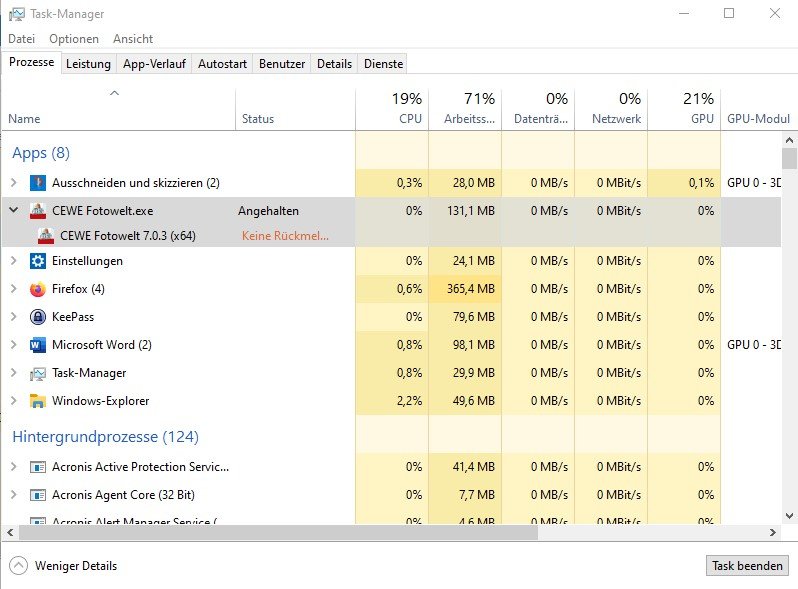Click the Einstellungen gear icon

(x=38, y=261)
